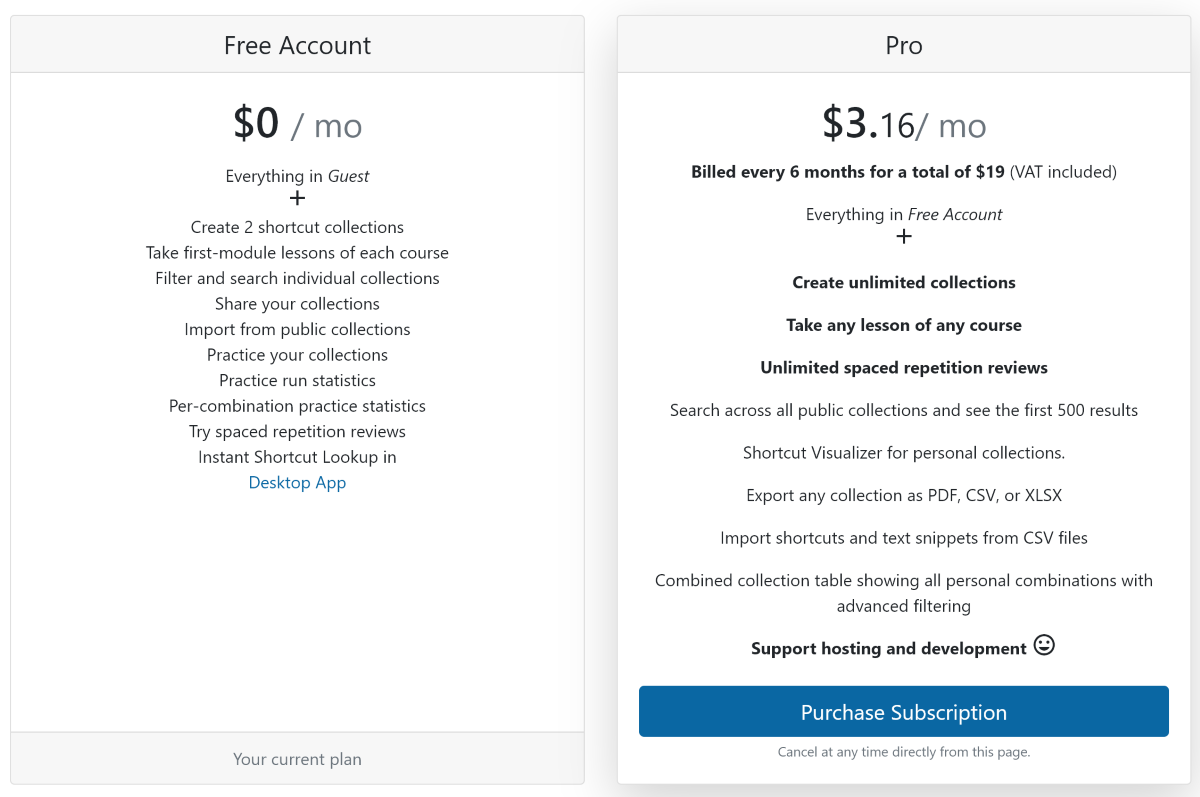Click the Shortcut Visualizer feature line
The width and height of the screenshot is (1200, 797).
tap(903, 453)
